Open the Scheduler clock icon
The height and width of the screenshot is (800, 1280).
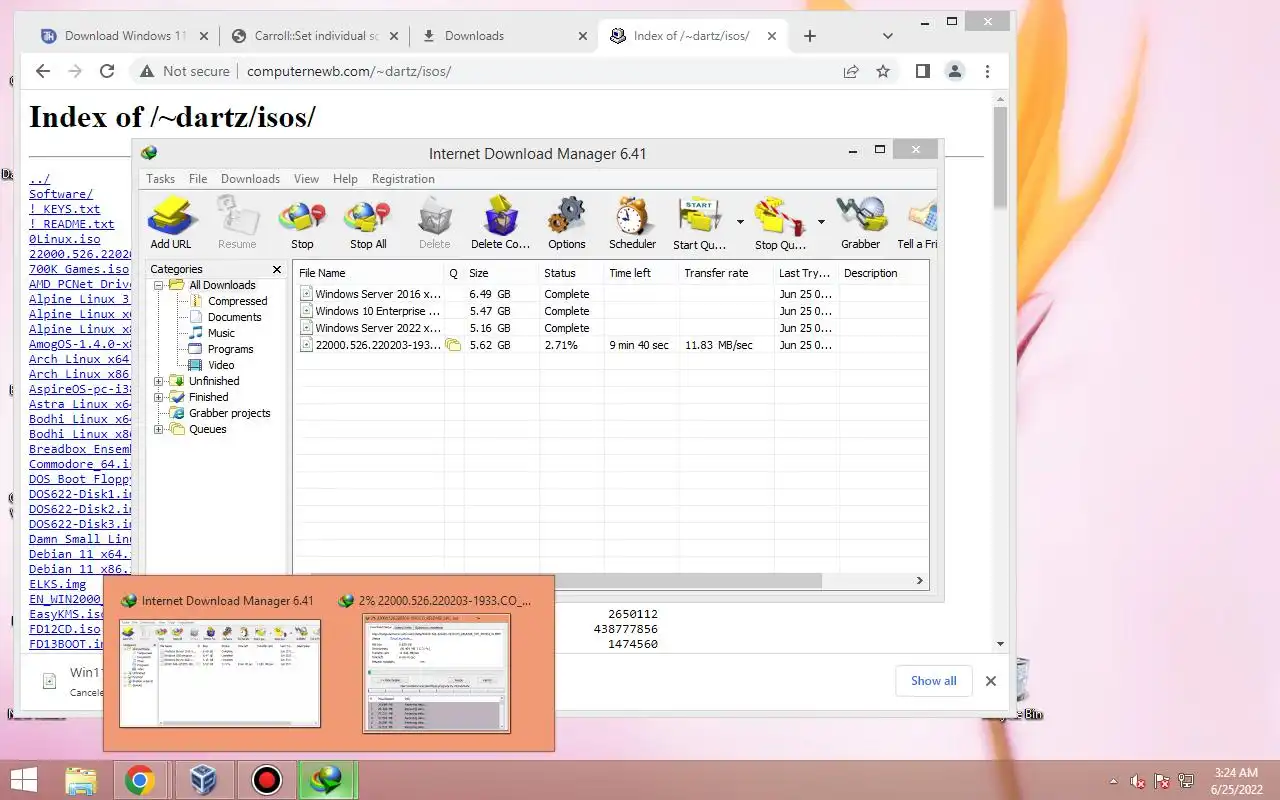(x=633, y=222)
